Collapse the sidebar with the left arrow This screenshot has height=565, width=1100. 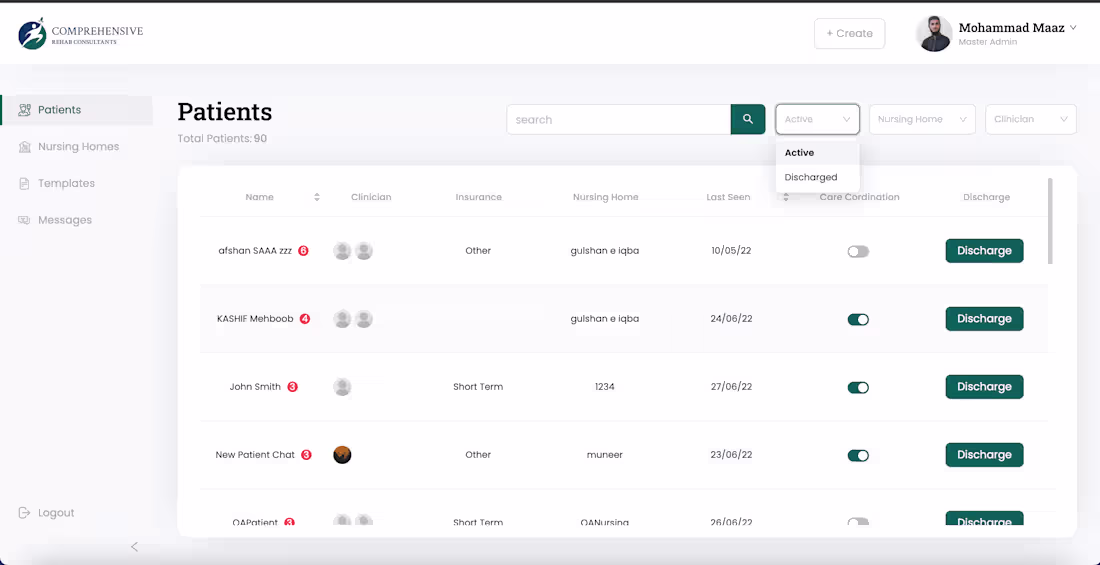pos(135,547)
